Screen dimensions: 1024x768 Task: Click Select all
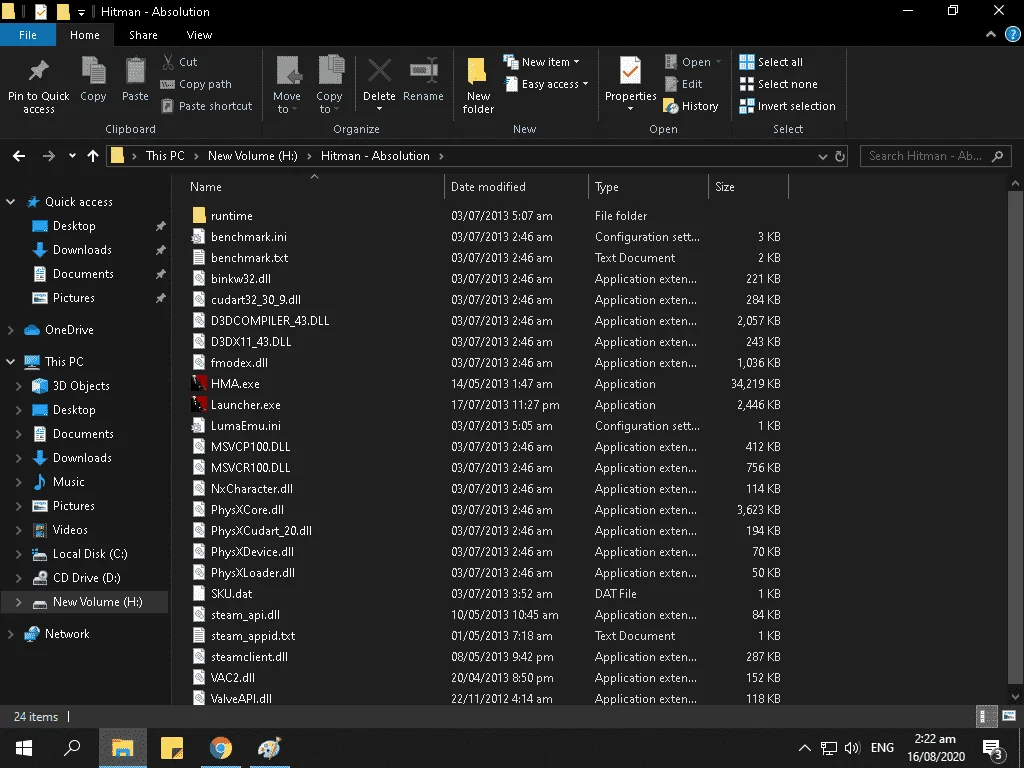point(771,61)
